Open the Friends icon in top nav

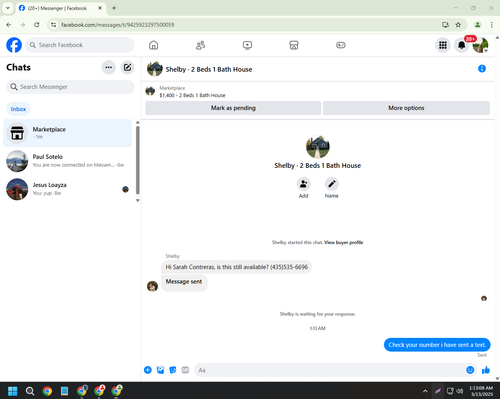(x=200, y=45)
